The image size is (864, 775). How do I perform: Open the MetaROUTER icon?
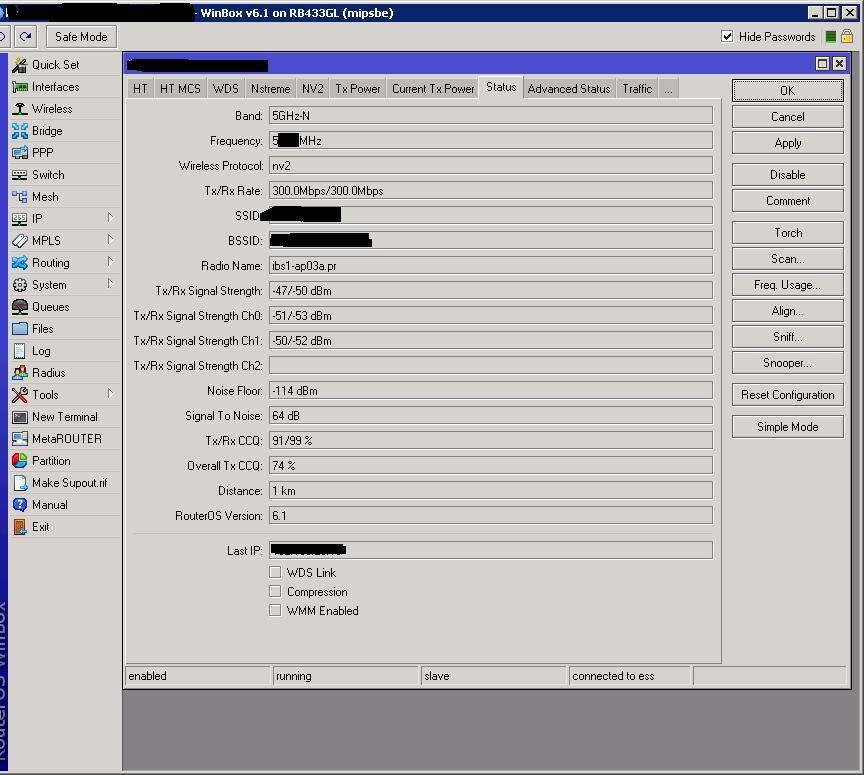pos(20,439)
